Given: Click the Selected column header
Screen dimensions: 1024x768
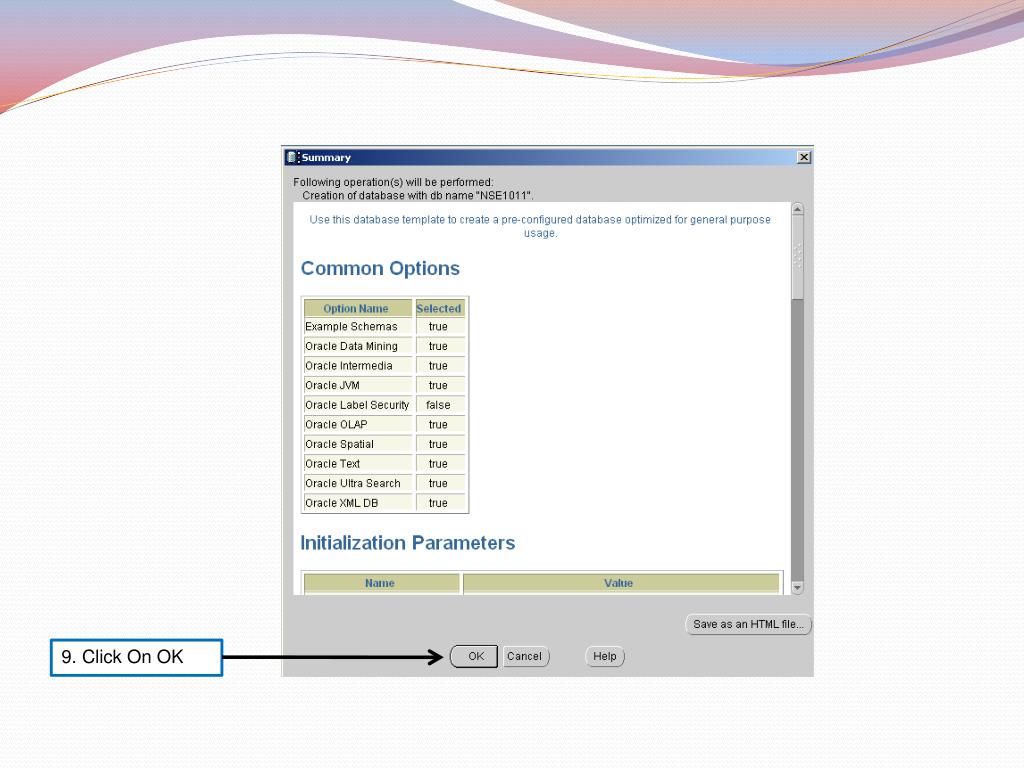Looking at the screenshot, I should tap(440, 308).
